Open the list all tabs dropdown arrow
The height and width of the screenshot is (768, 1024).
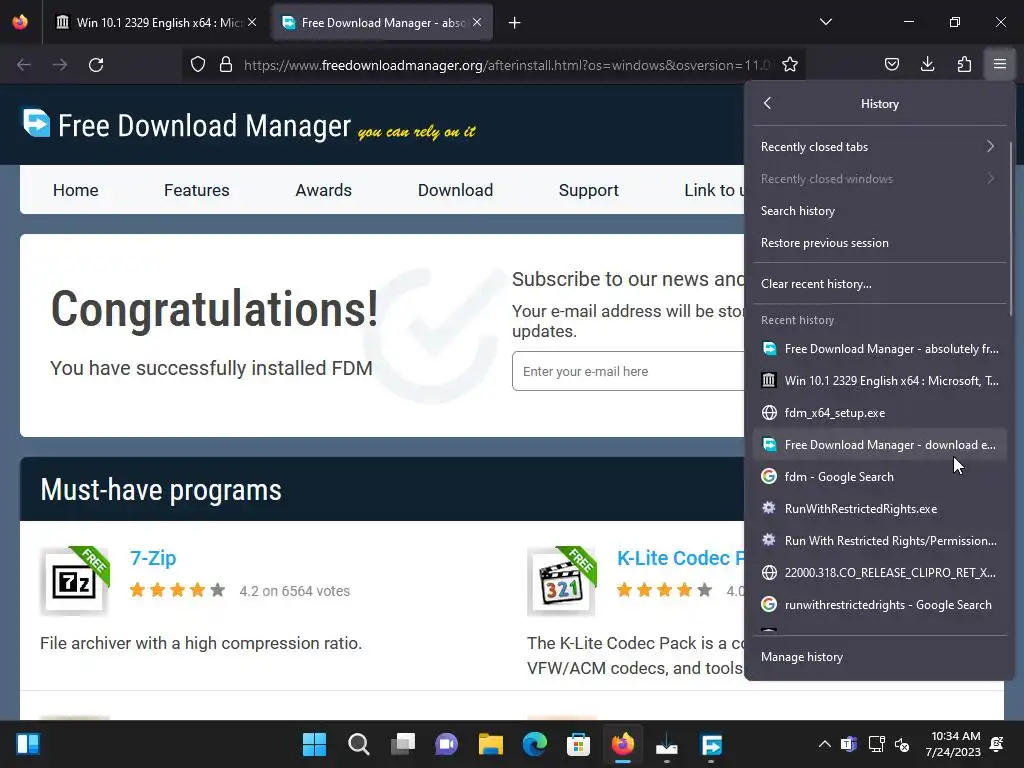click(826, 22)
